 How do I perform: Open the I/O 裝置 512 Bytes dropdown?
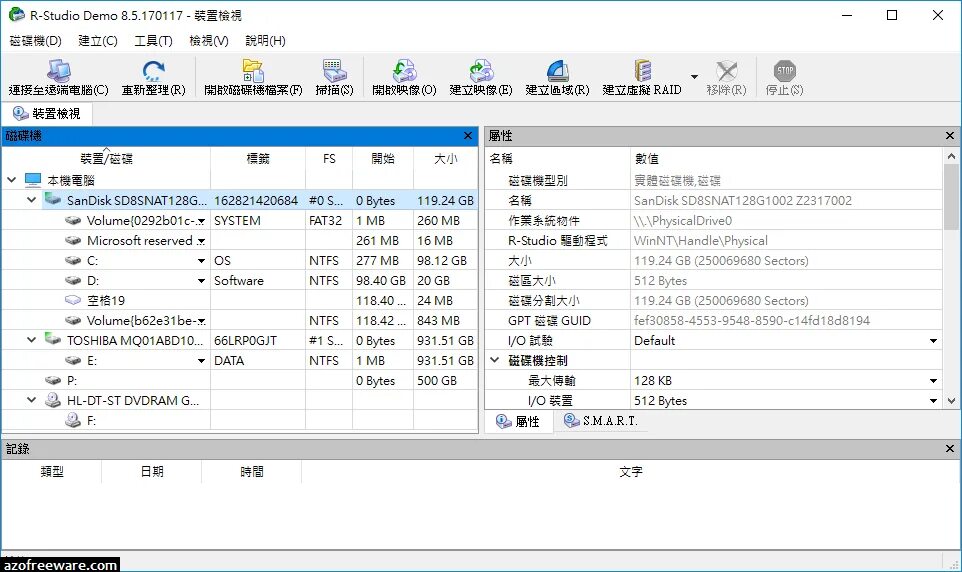[933, 401]
